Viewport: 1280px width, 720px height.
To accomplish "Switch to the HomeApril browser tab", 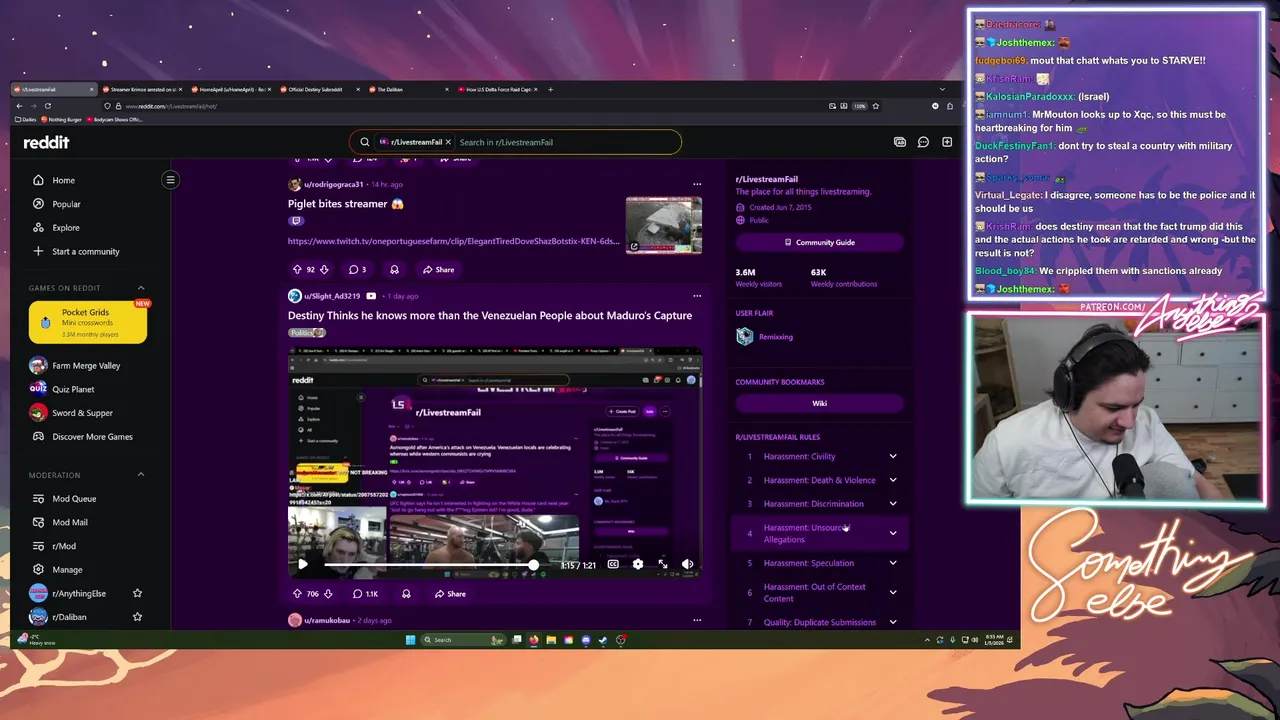I will pos(229,89).
